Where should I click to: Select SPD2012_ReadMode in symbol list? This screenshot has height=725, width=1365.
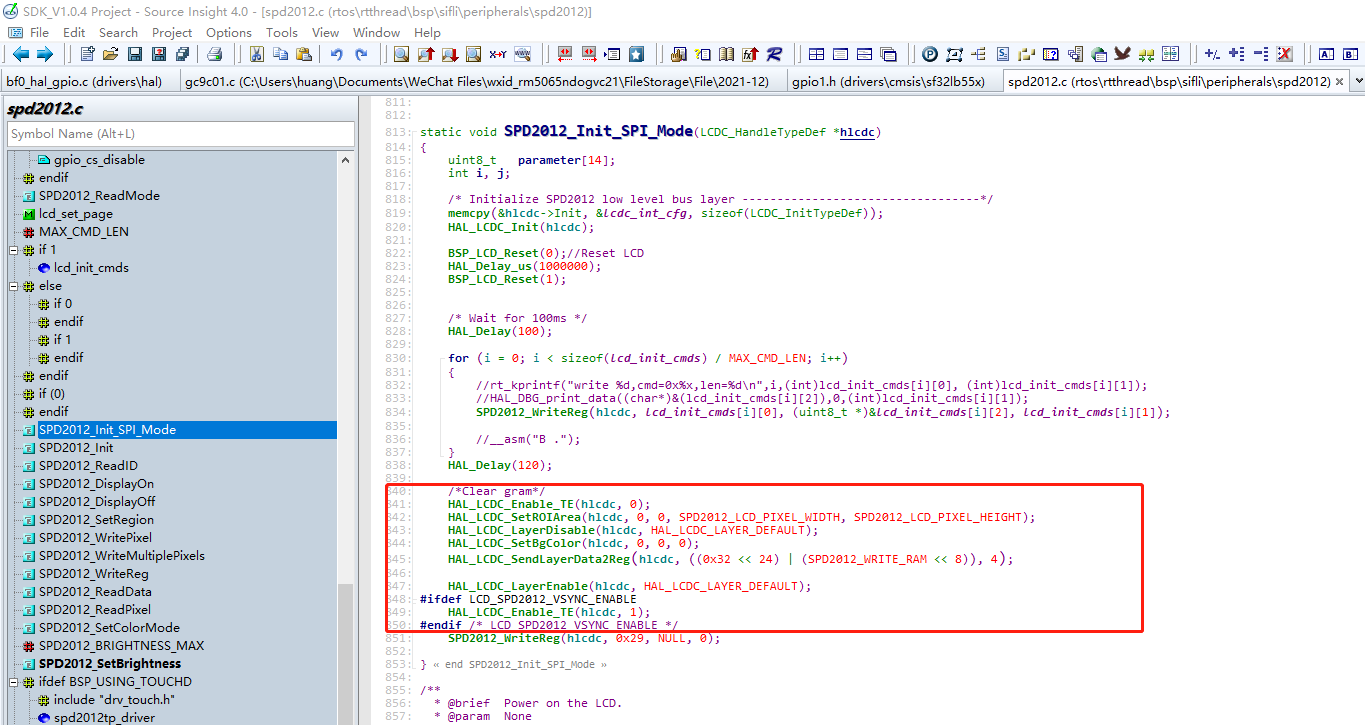point(99,196)
